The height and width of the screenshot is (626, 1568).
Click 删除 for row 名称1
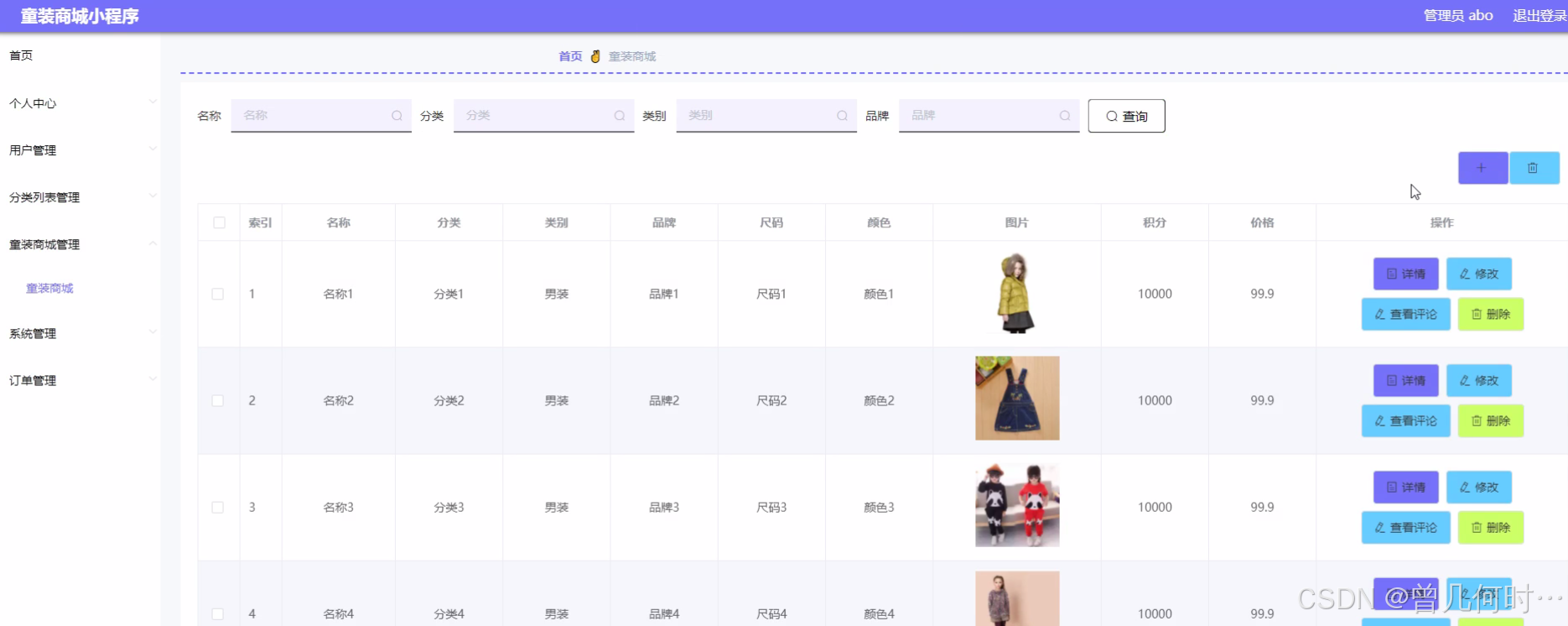(1491, 314)
